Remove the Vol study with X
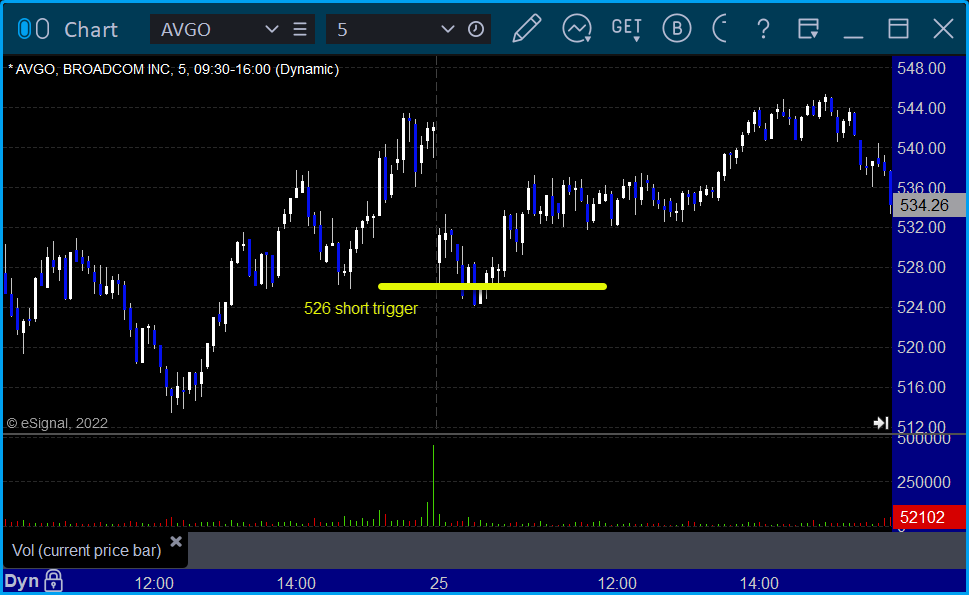The height and width of the screenshot is (595, 969). 176,542
